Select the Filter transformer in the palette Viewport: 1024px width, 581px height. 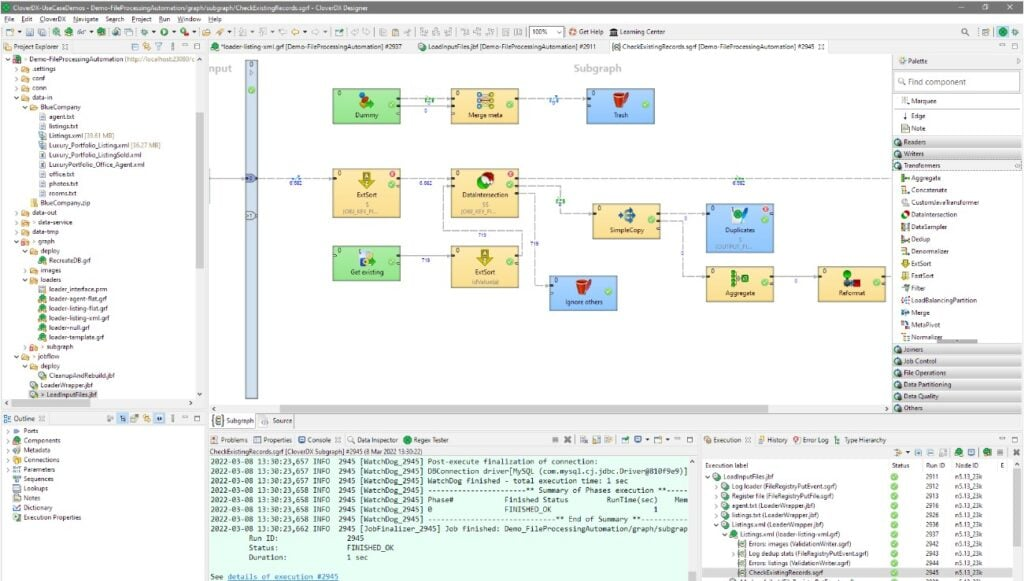[918, 287]
